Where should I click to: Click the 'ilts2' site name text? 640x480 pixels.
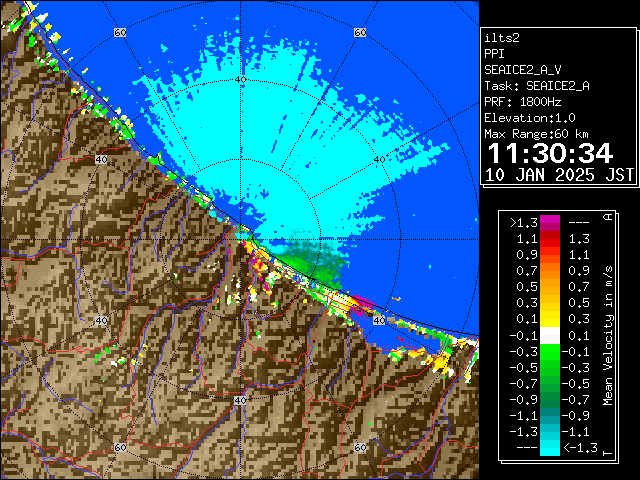coord(502,38)
